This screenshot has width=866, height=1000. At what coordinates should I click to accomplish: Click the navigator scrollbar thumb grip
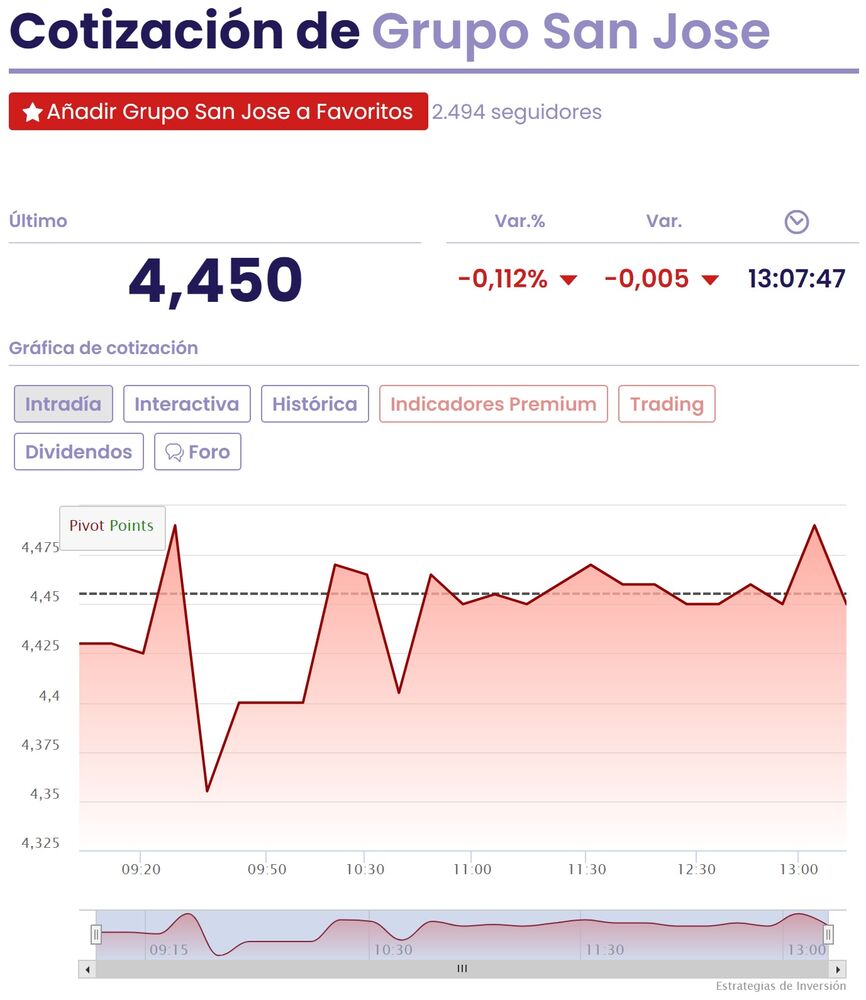pyautogui.click(x=462, y=969)
